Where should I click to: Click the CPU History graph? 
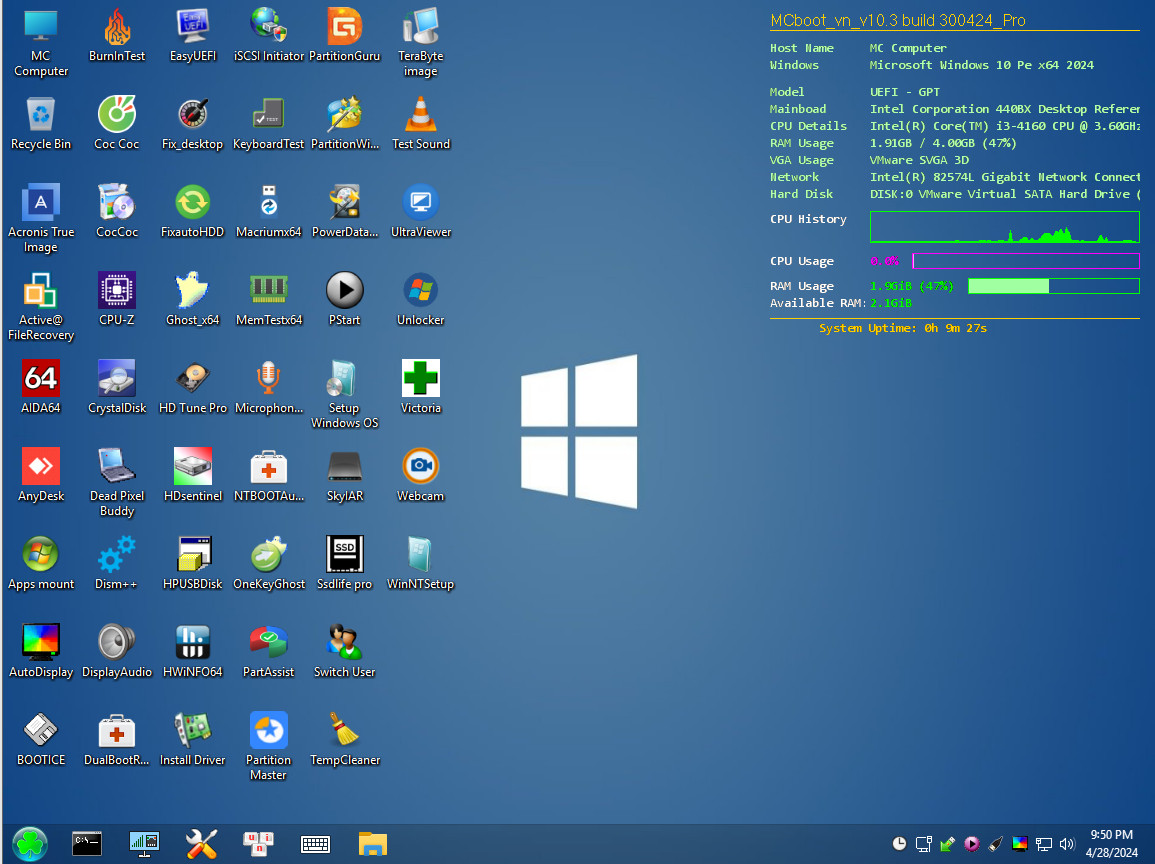(1005, 227)
